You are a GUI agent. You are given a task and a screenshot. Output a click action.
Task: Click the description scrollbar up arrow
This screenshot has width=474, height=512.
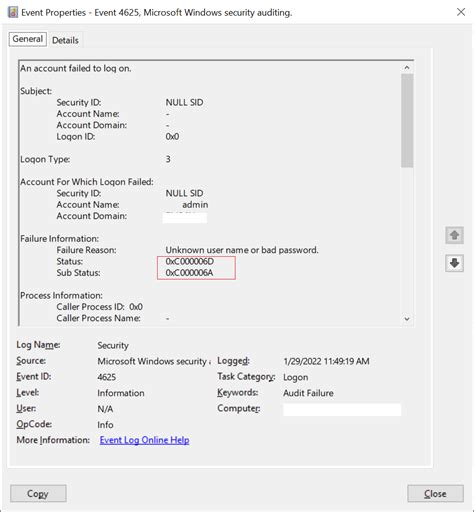point(407,68)
